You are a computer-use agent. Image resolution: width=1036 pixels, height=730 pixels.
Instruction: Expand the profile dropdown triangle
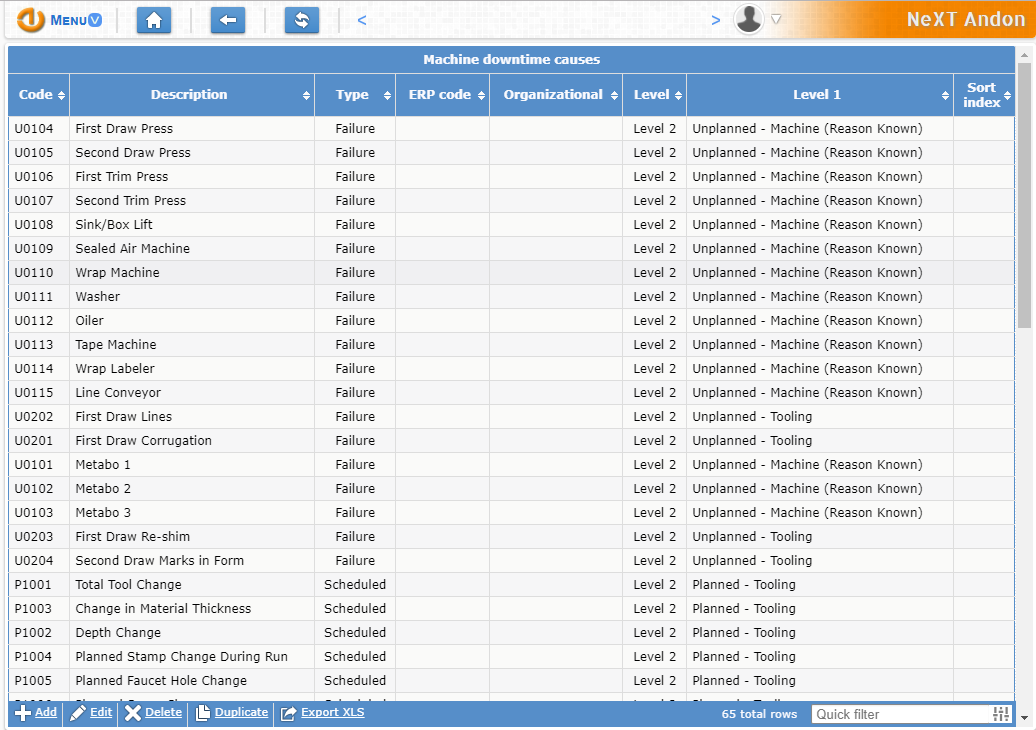(775, 19)
